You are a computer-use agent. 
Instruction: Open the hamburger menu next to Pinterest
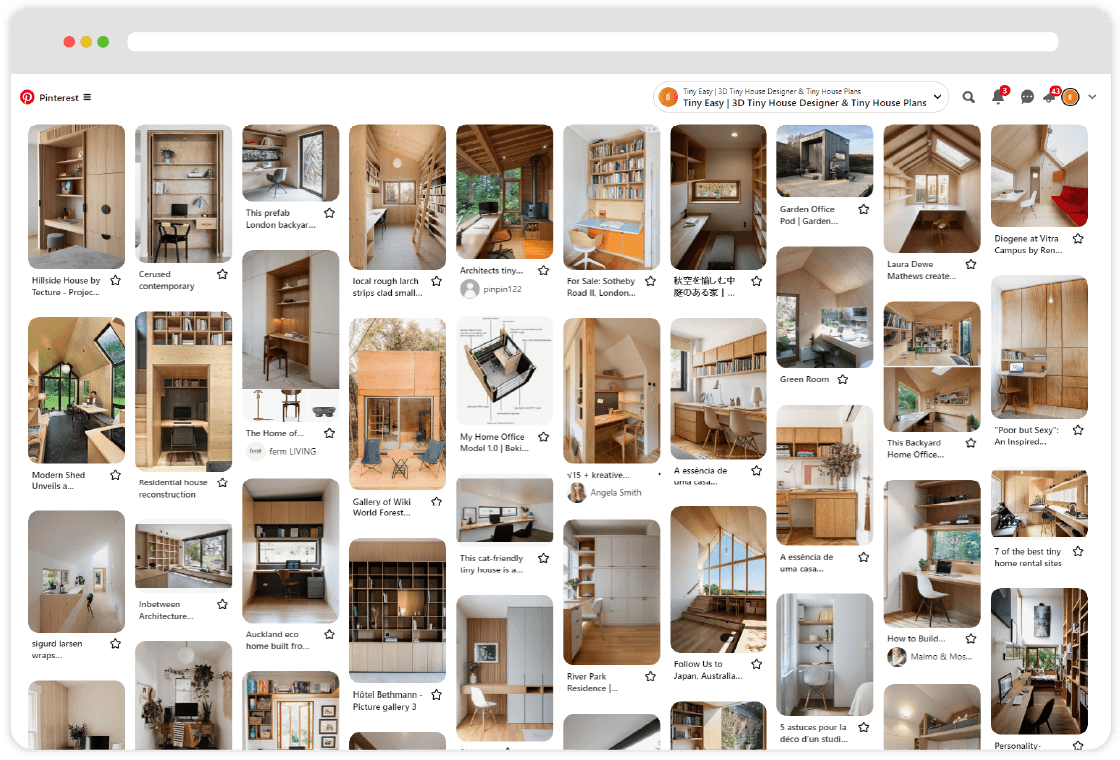click(88, 97)
